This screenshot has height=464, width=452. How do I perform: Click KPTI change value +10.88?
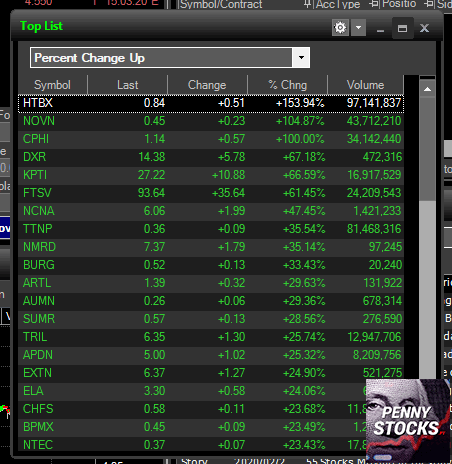click(x=229, y=175)
